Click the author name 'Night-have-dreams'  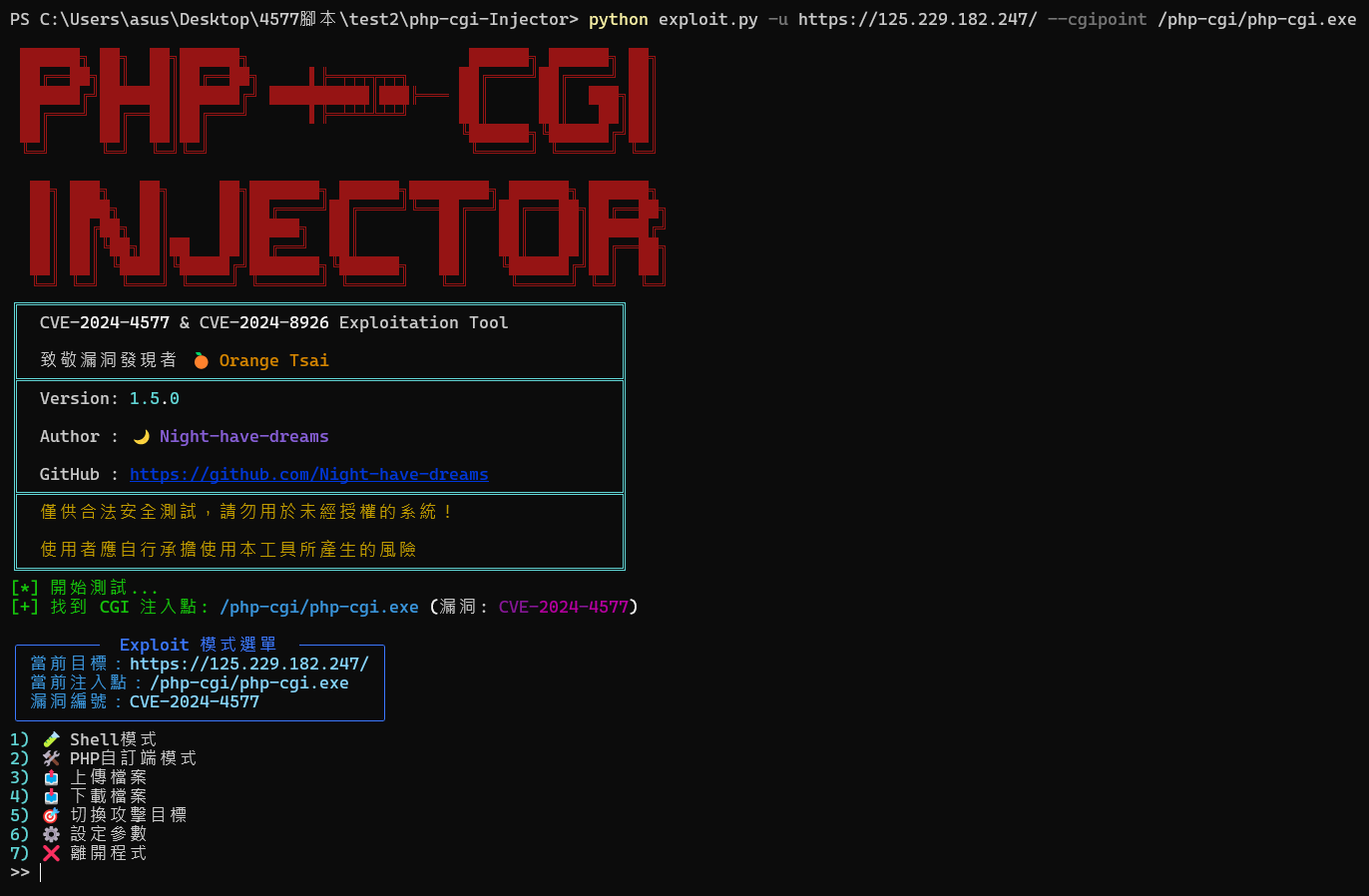pos(244,436)
